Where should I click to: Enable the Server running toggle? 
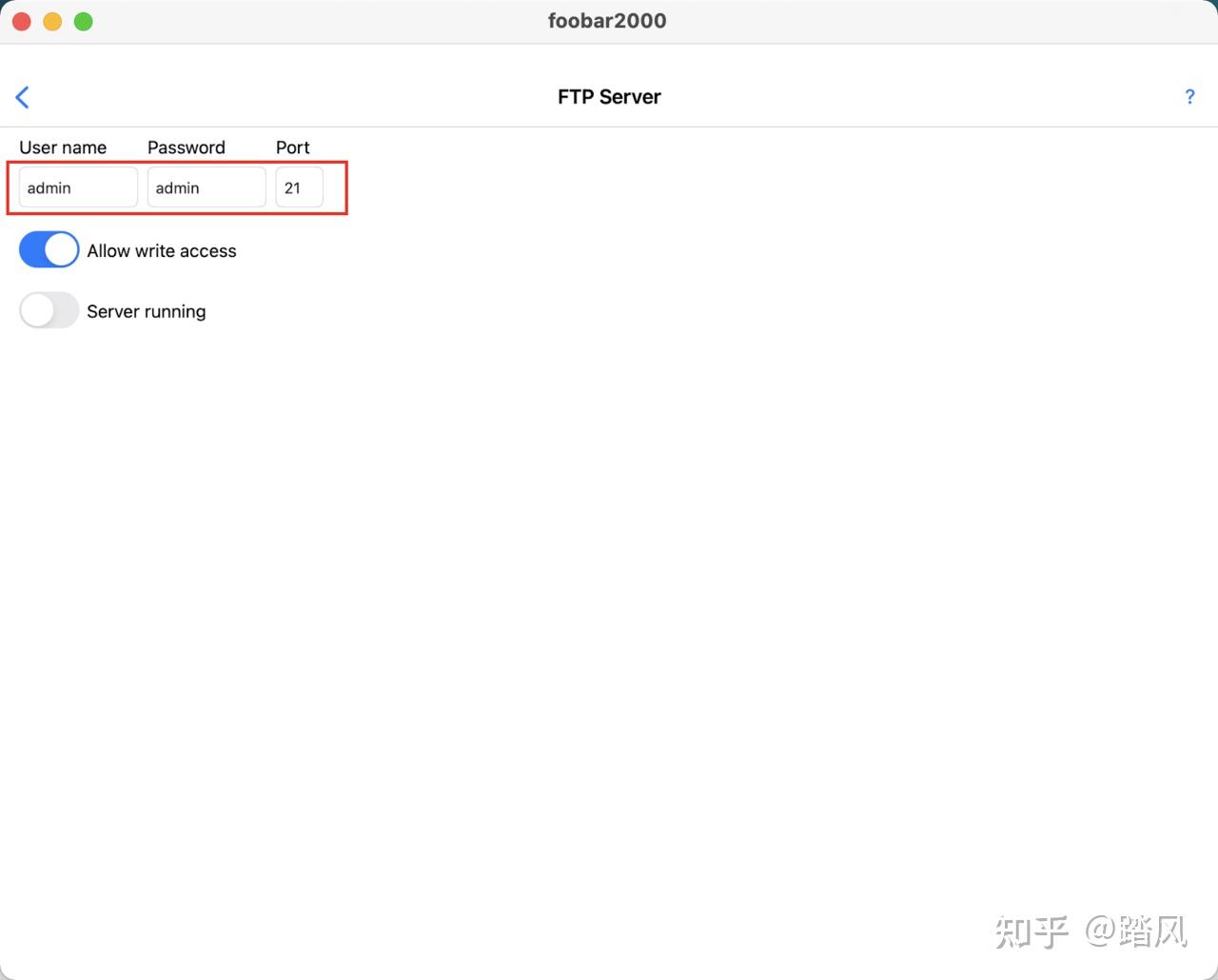click(49, 310)
